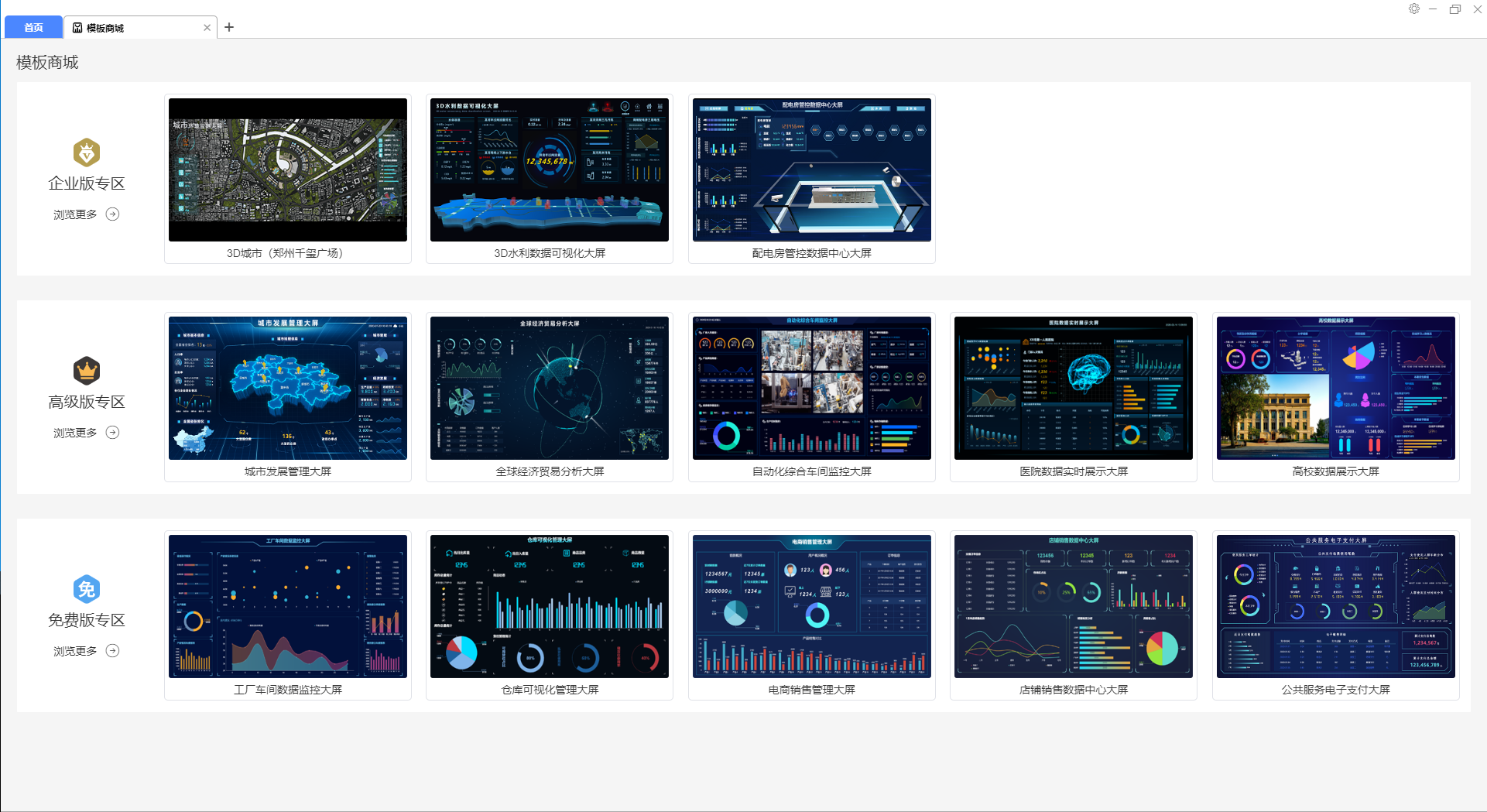Click caption text 全球经济贸易分析大屏

tap(550, 471)
